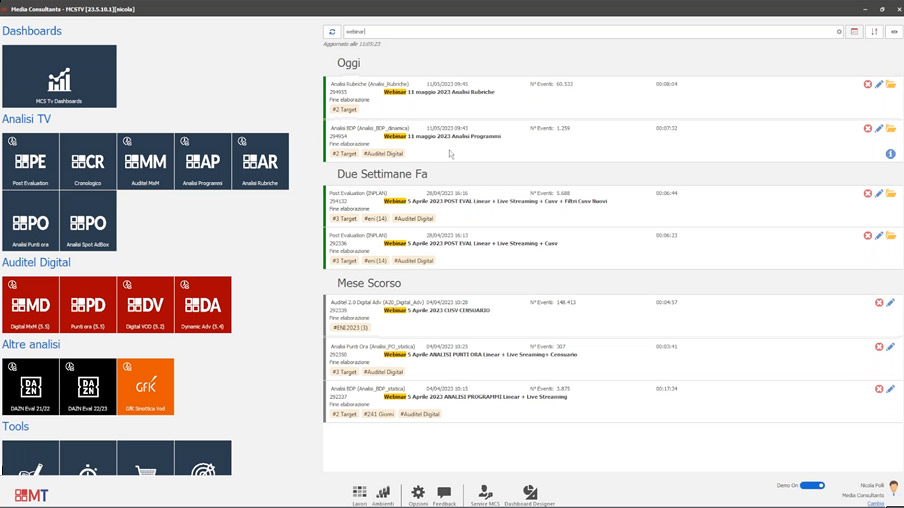904x508 pixels.
Task: Click the blue info icon in Oggi section
Action: tap(890, 154)
